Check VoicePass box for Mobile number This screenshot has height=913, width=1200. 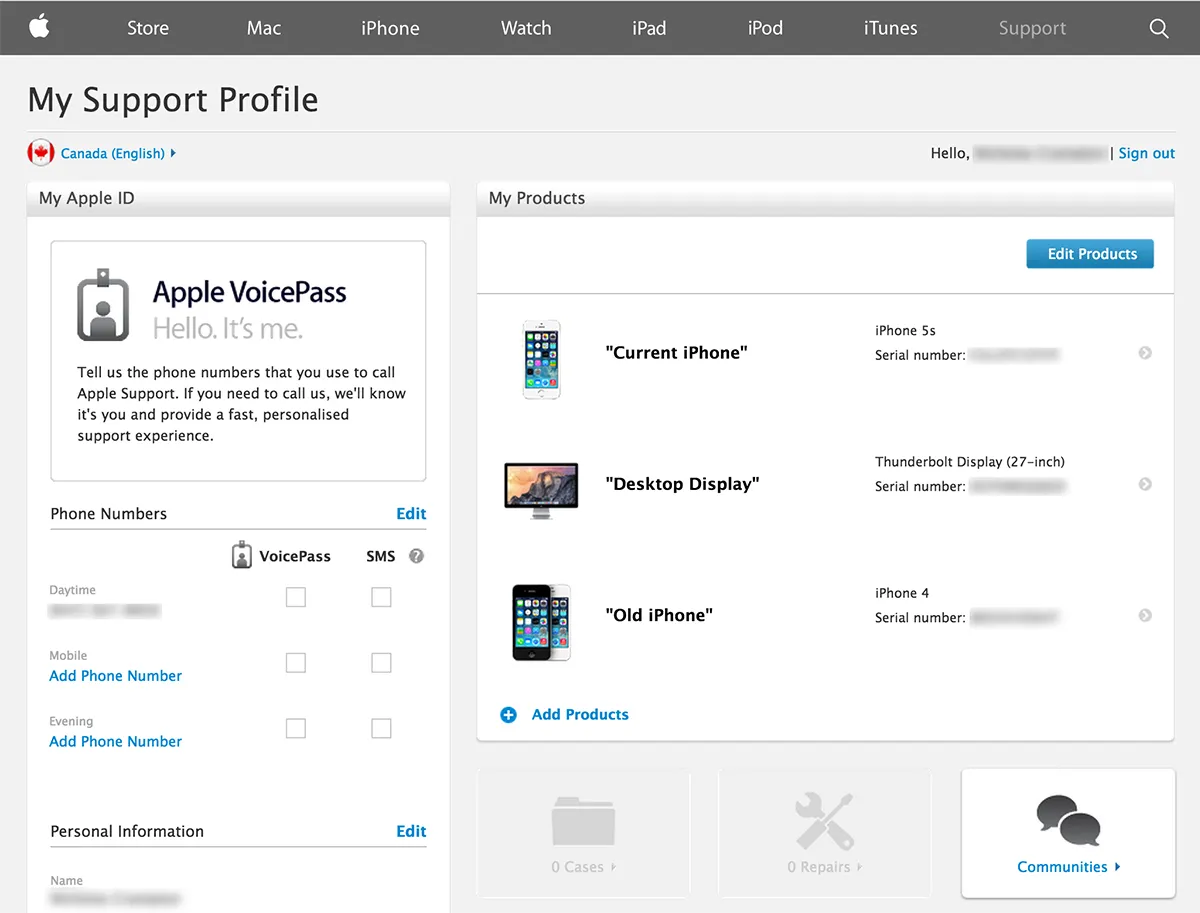[x=296, y=663]
